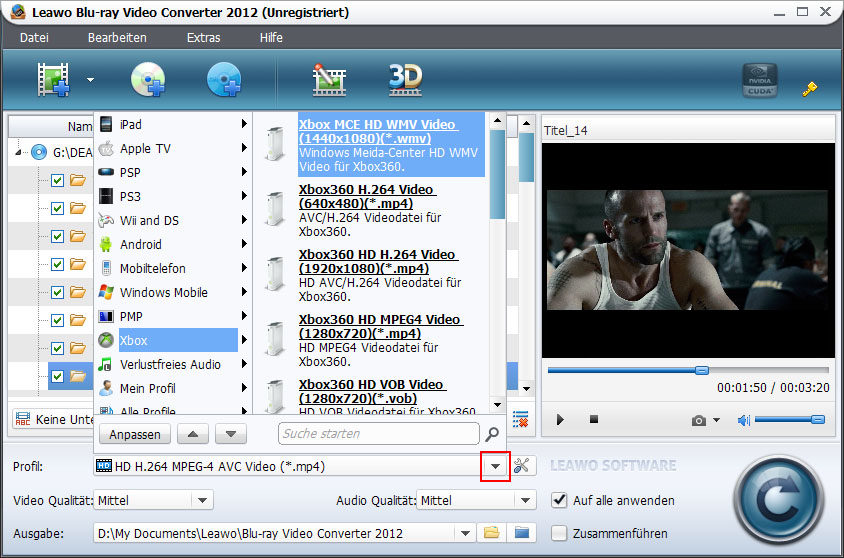The height and width of the screenshot is (558, 844).
Task: Move profile down with the down arrow button
Action: [x=231, y=434]
